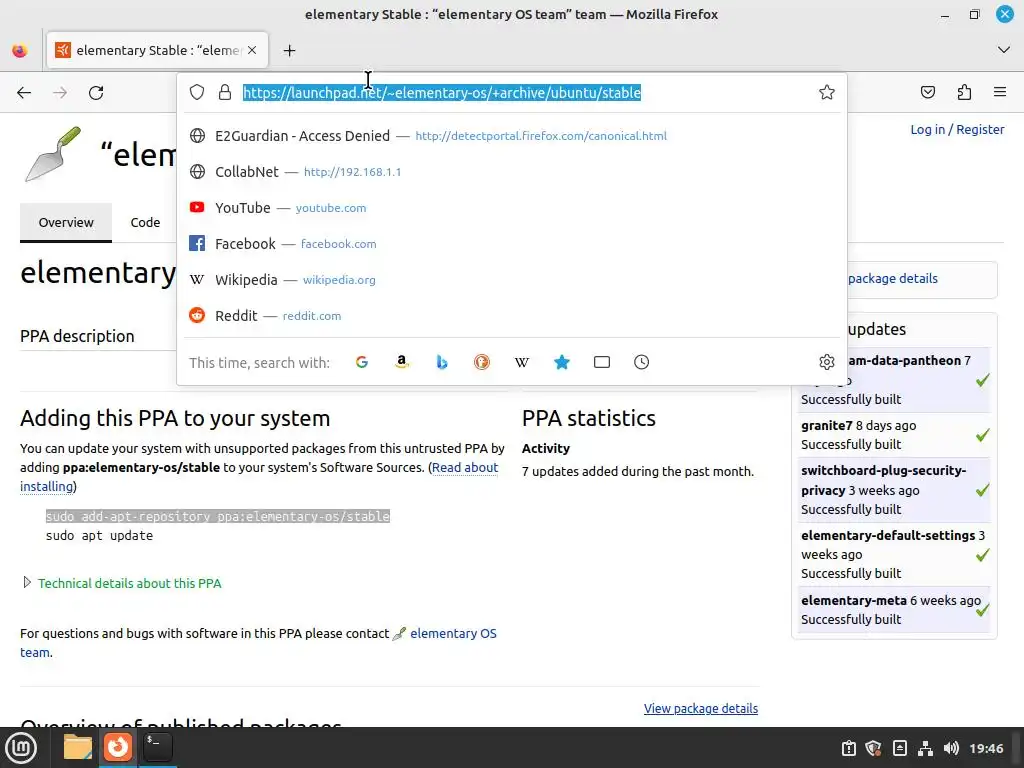This screenshot has width=1024, height=768.
Task: Switch to the Code tab
Action: tap(145, 222)
